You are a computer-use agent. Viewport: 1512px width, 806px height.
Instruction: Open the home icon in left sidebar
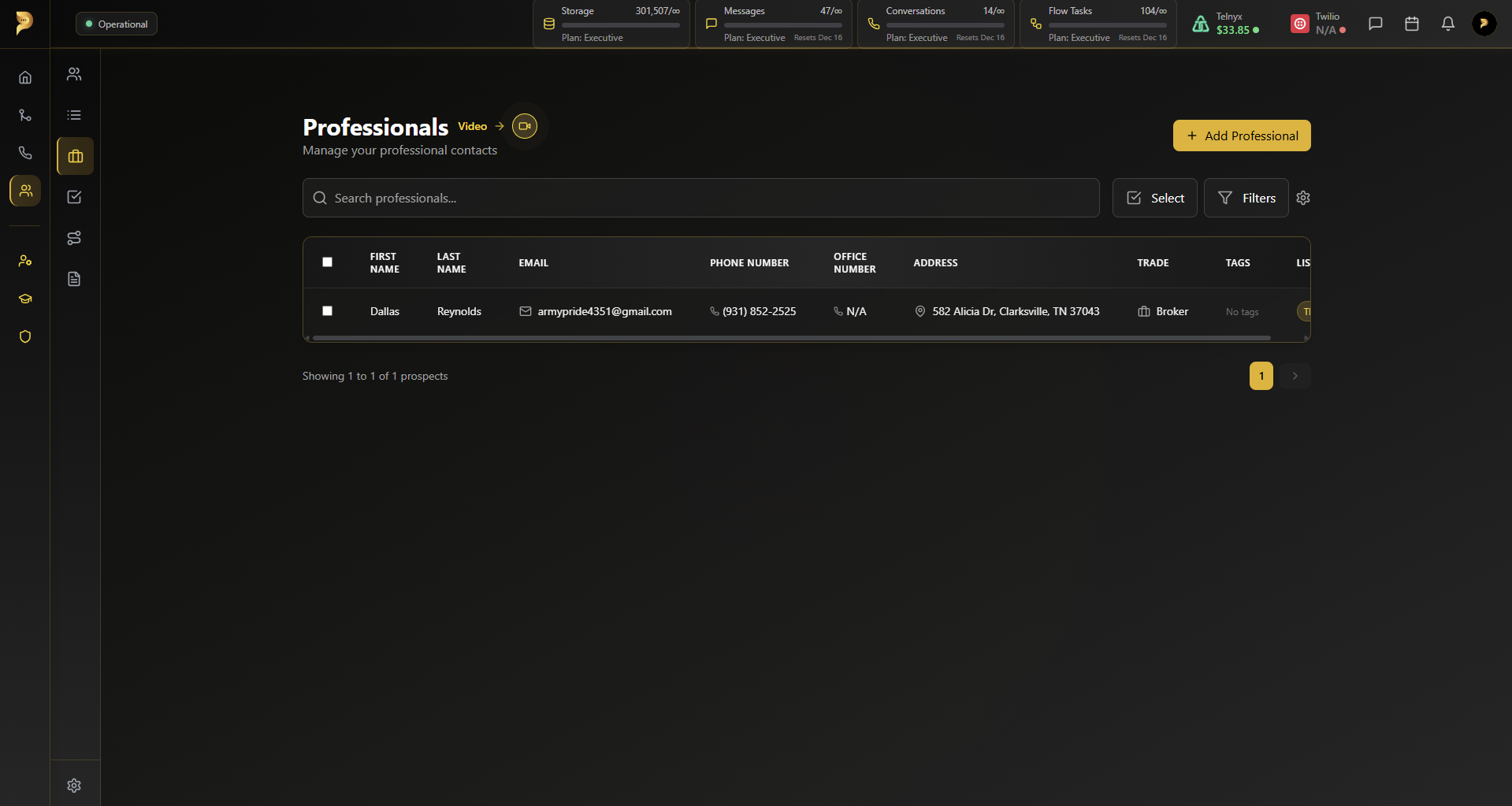point(25,77)
